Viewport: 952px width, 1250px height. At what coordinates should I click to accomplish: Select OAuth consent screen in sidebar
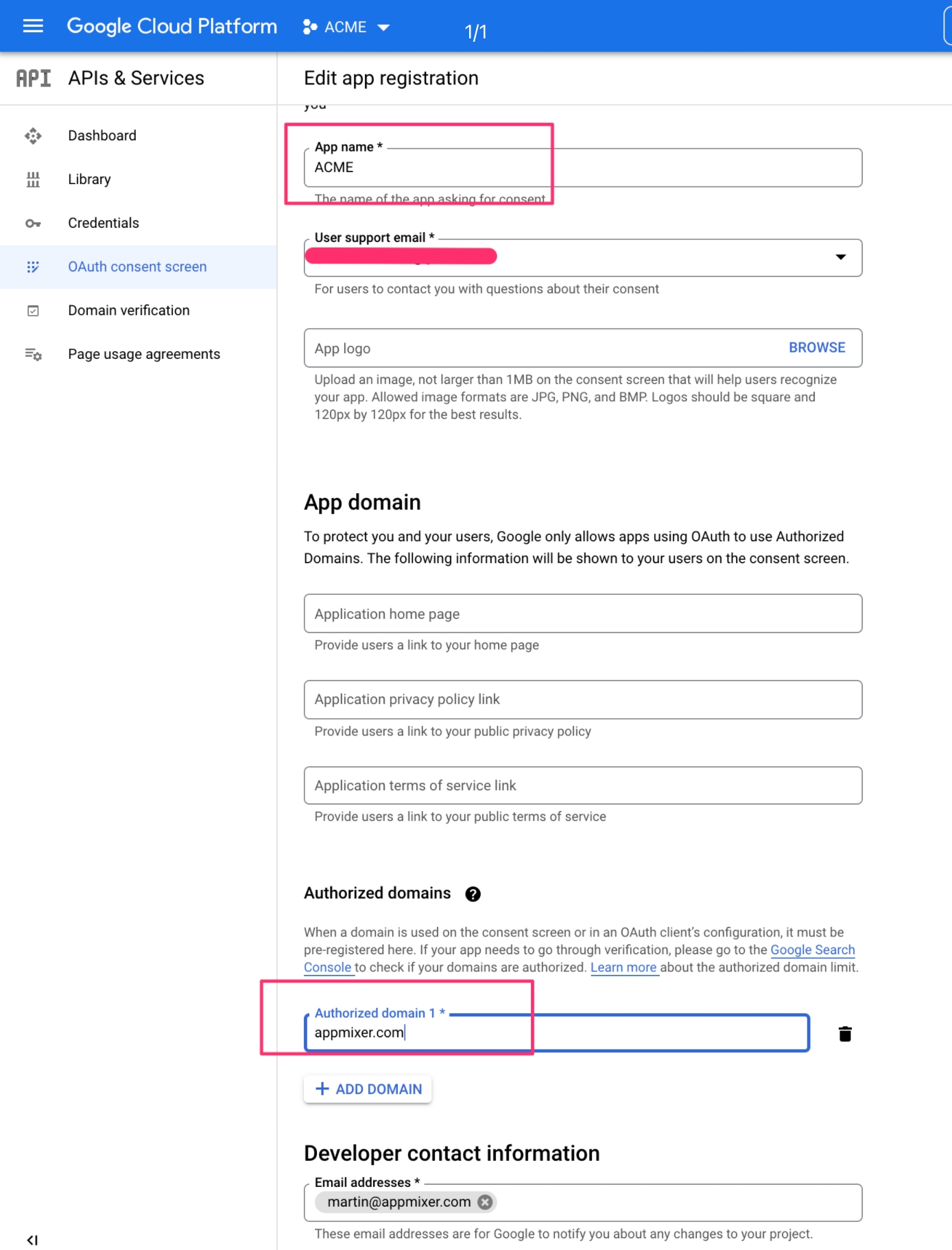pos(137,267)
